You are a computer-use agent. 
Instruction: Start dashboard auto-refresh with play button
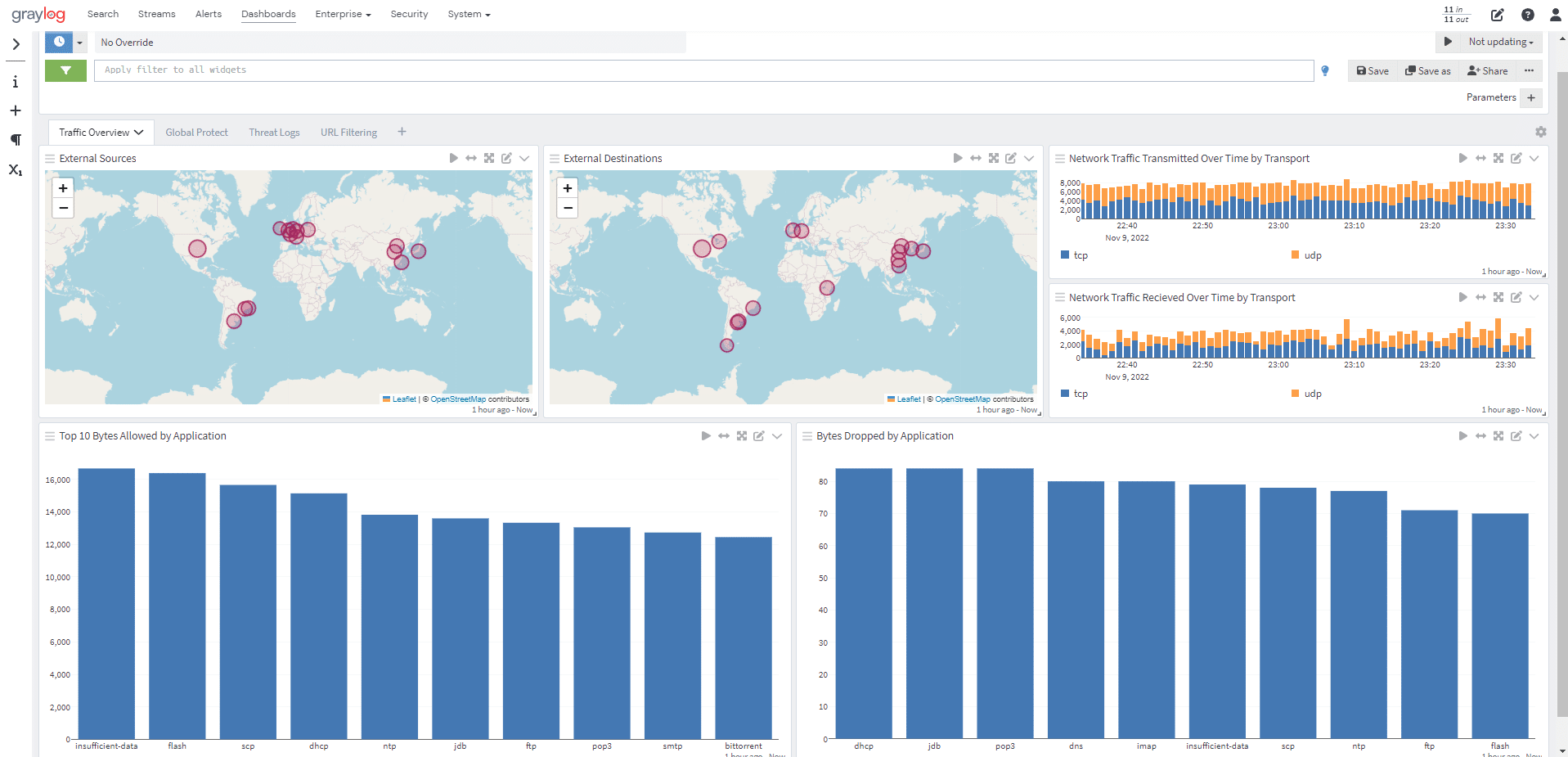coord(1447,42)
